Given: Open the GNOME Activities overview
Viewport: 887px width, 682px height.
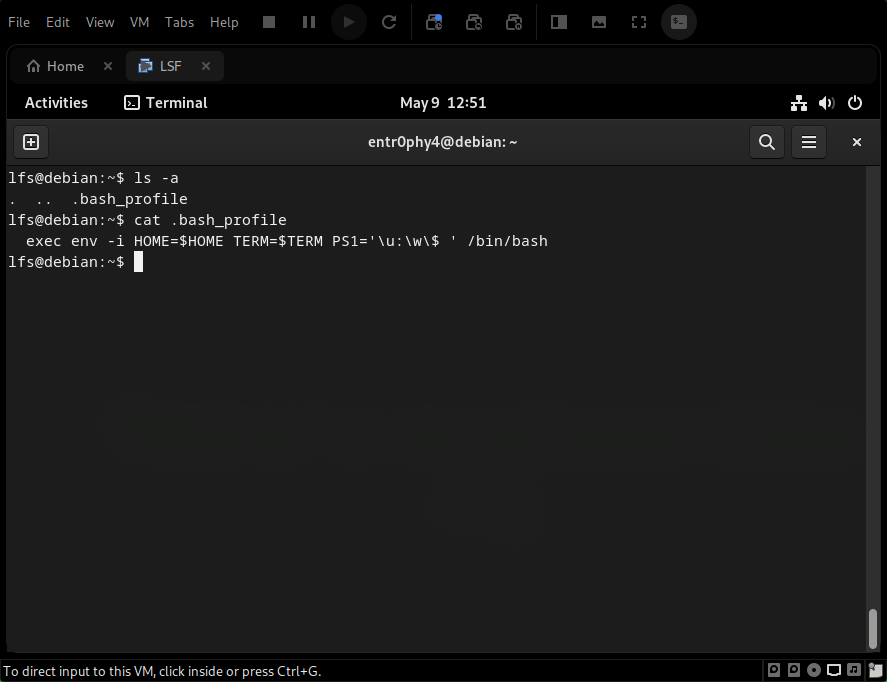Looking at the screenshot, I should coord(56,102).
